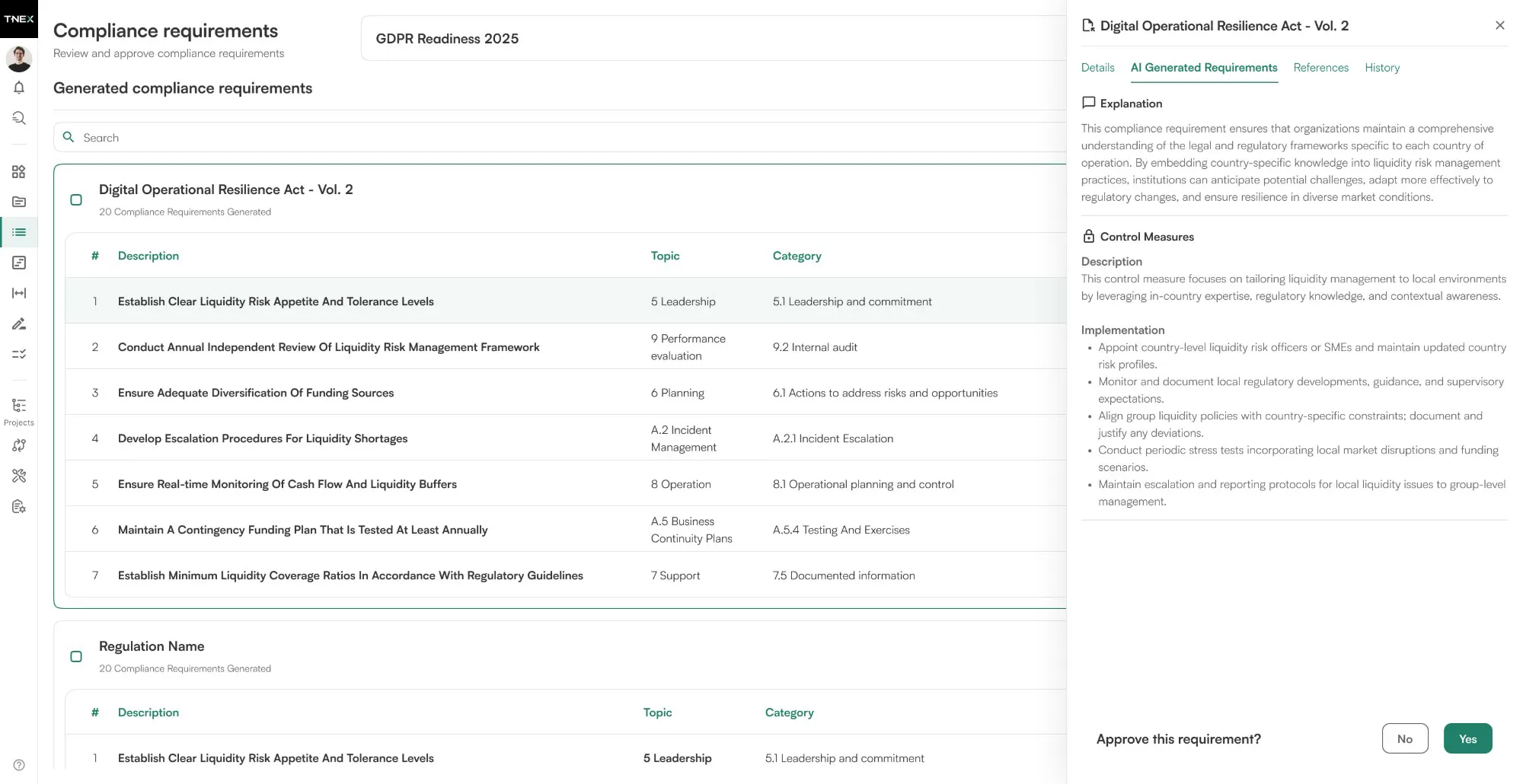Open the Projects icon in sidebar

coord(19,411)
